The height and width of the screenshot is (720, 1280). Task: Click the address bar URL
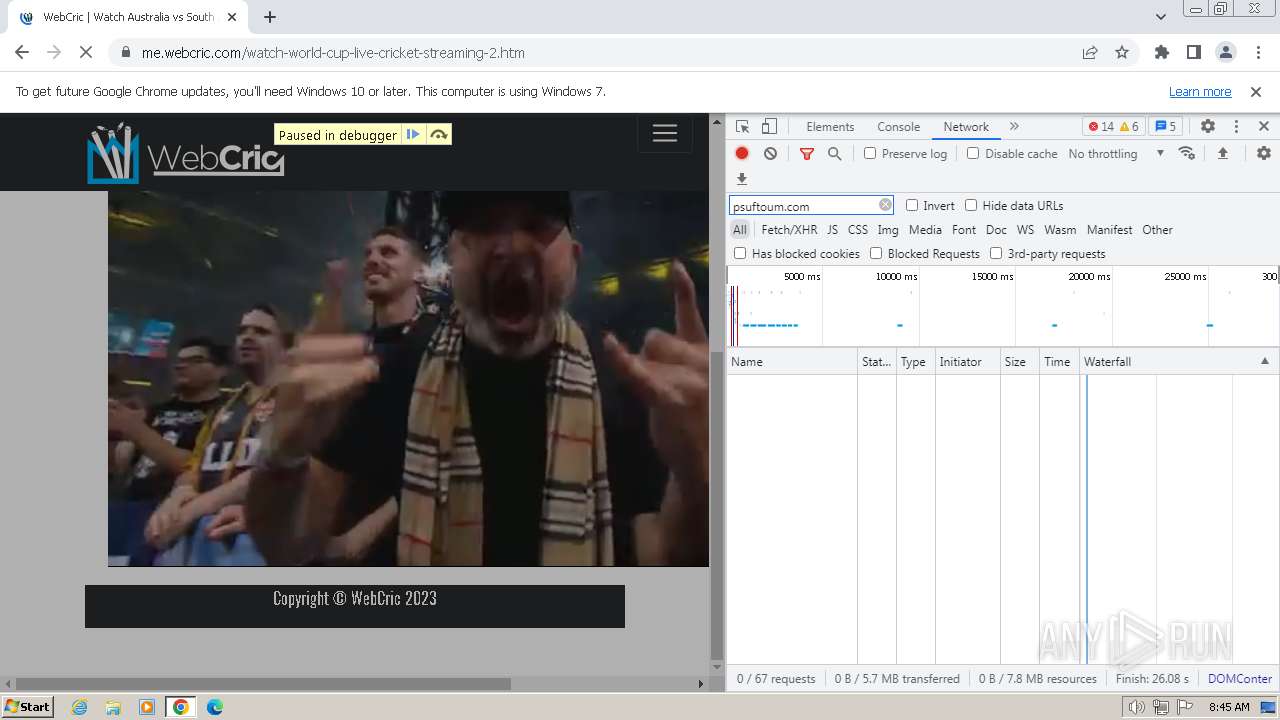pos(333,52)
